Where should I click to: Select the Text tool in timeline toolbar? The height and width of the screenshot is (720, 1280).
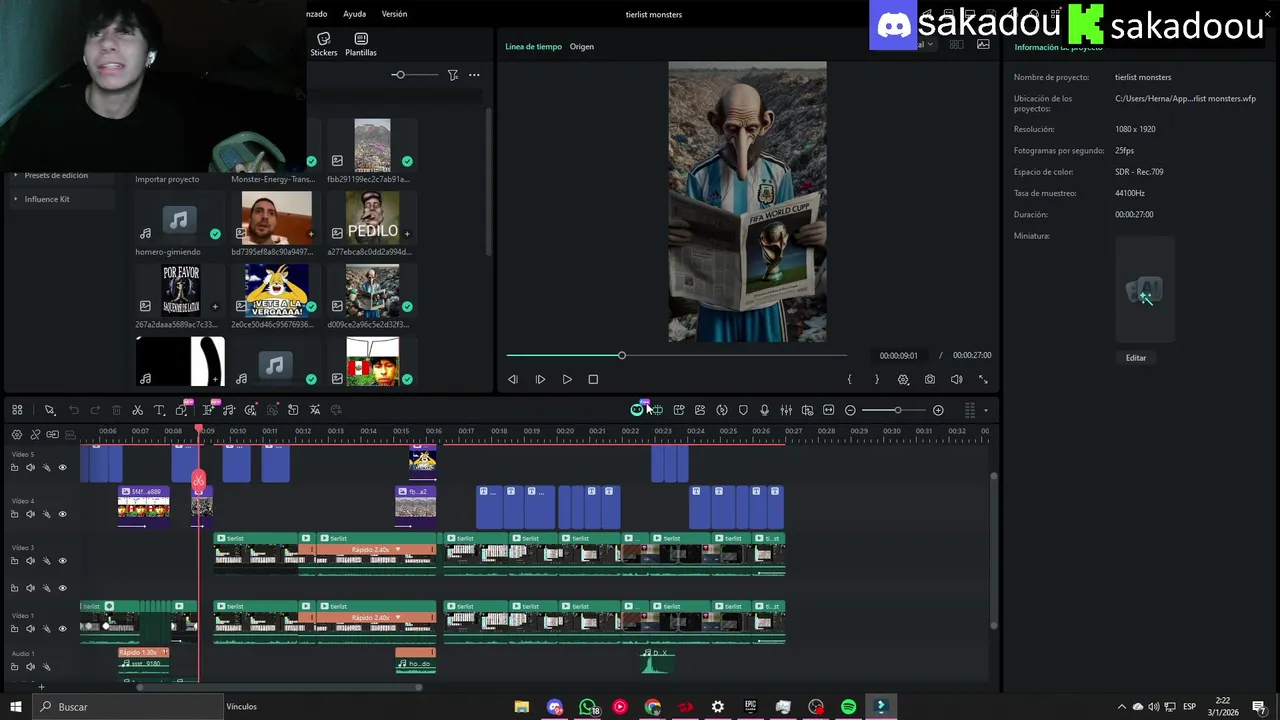tap(158, 410)
